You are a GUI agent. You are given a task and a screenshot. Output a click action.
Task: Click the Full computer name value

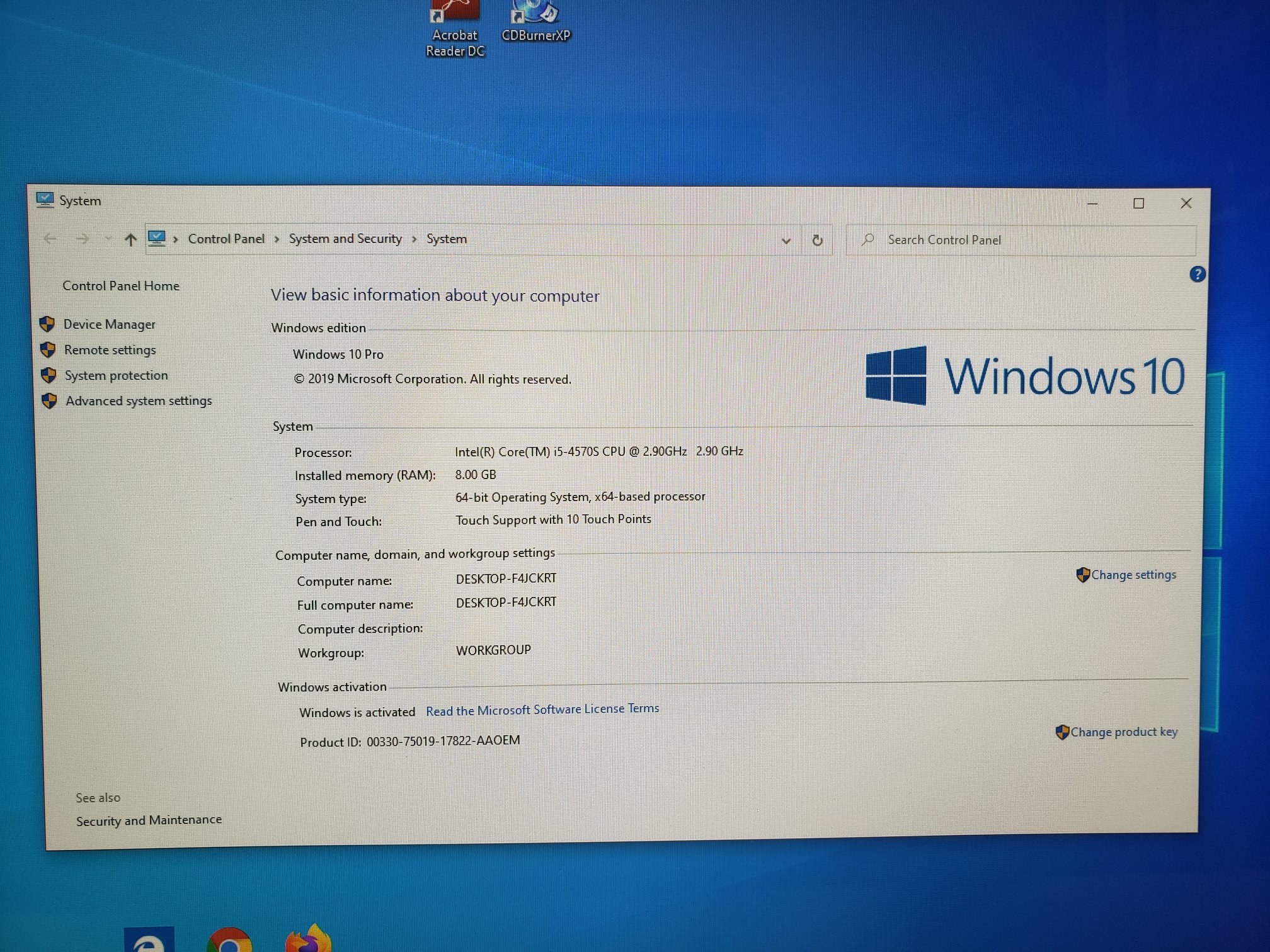(506, 603)
